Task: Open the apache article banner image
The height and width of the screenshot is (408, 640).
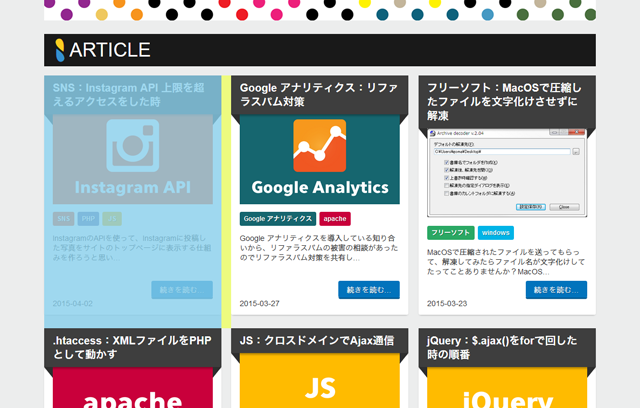Action: tap(133, 388)
